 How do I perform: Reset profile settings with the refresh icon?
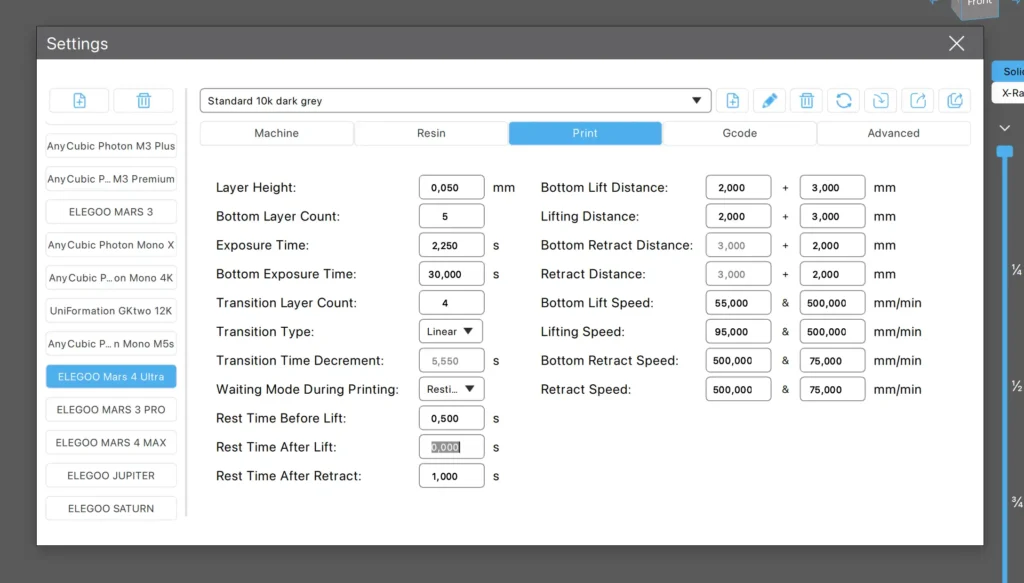click(x=844, y=101)
